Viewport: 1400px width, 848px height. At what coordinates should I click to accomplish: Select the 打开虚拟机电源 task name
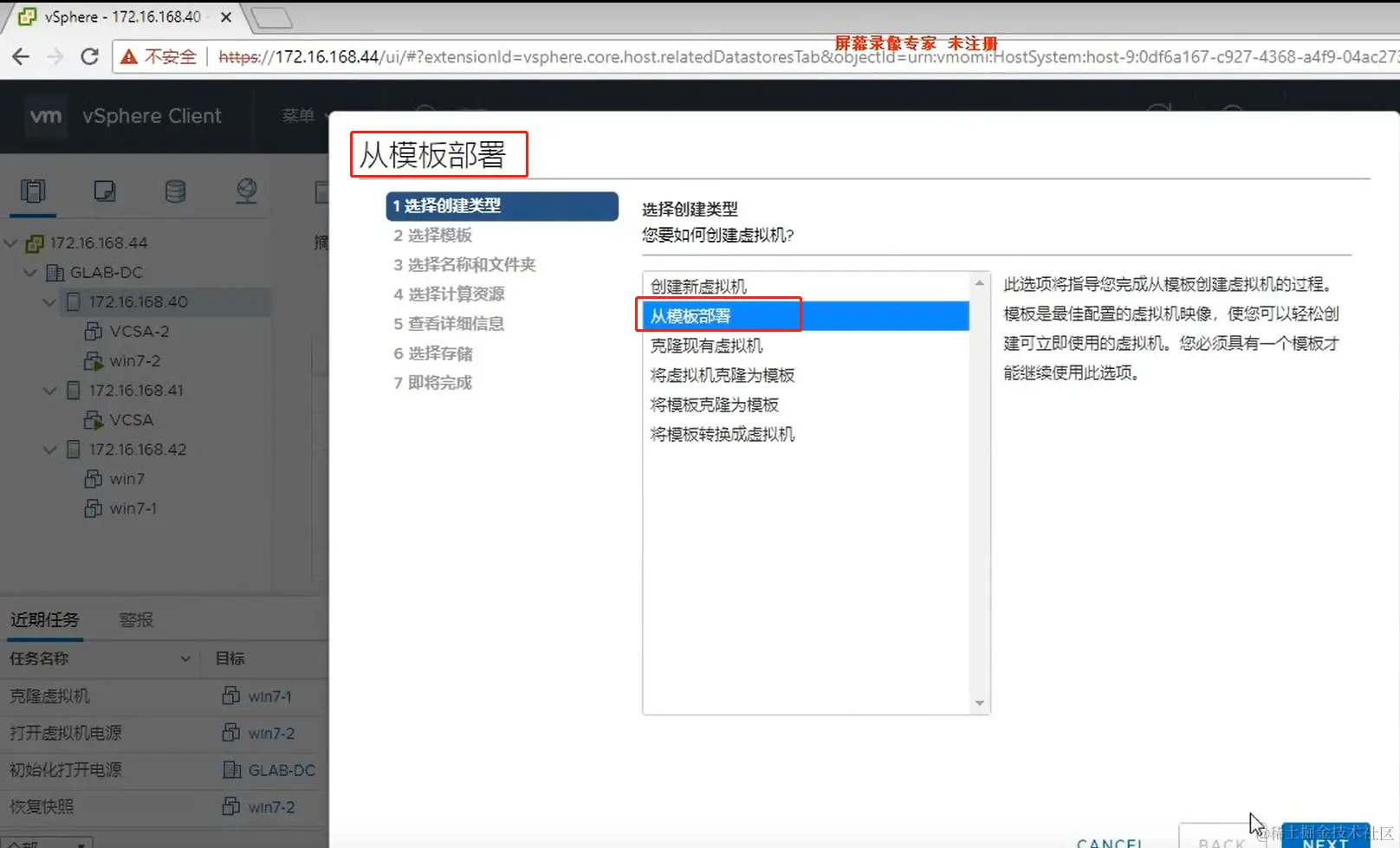click(x=66, y=733)
